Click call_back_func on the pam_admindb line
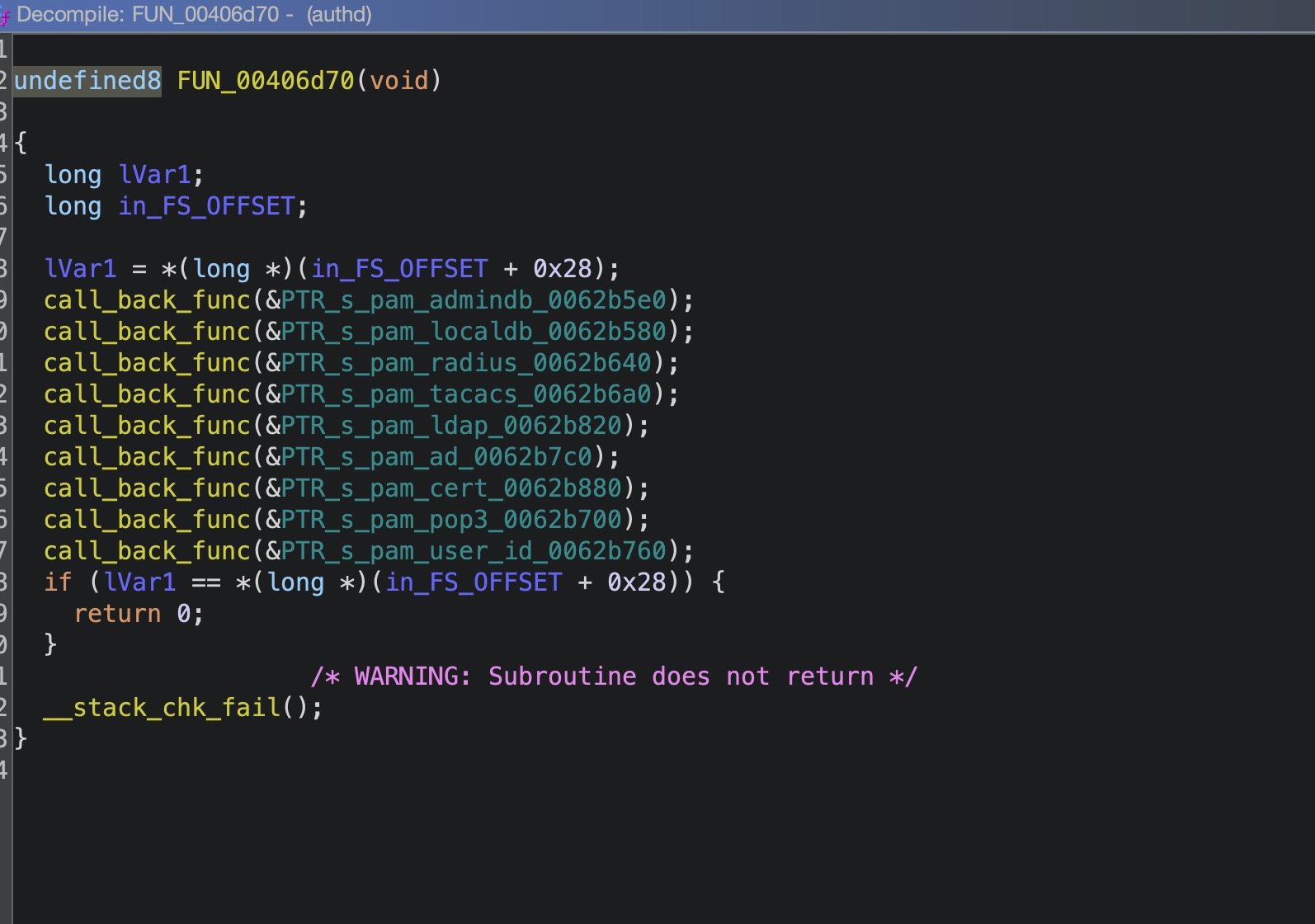Viewport: 1315px width, 924px height. (147, 300)
